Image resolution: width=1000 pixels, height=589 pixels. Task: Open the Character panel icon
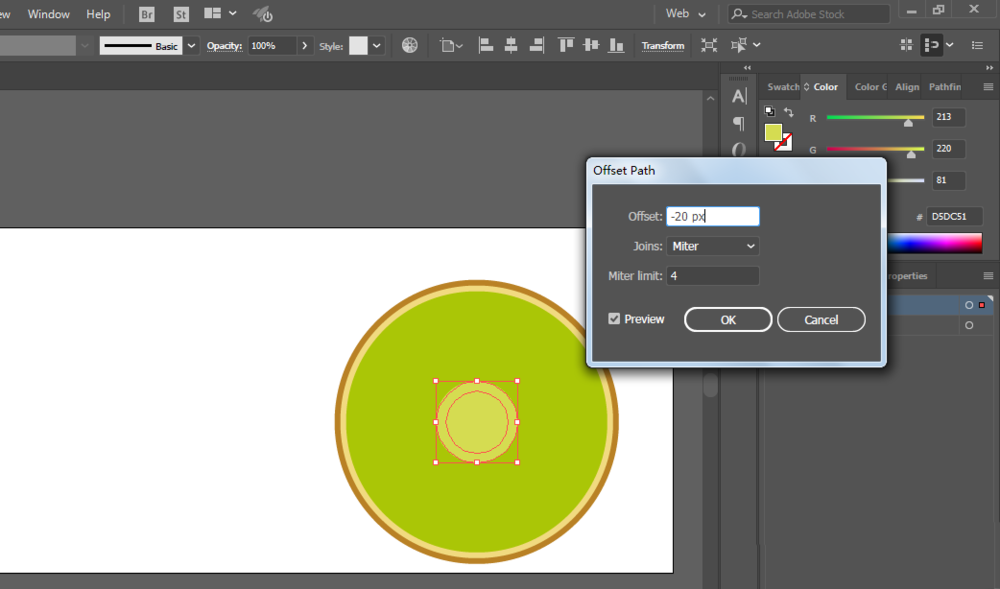click(739, 96)
